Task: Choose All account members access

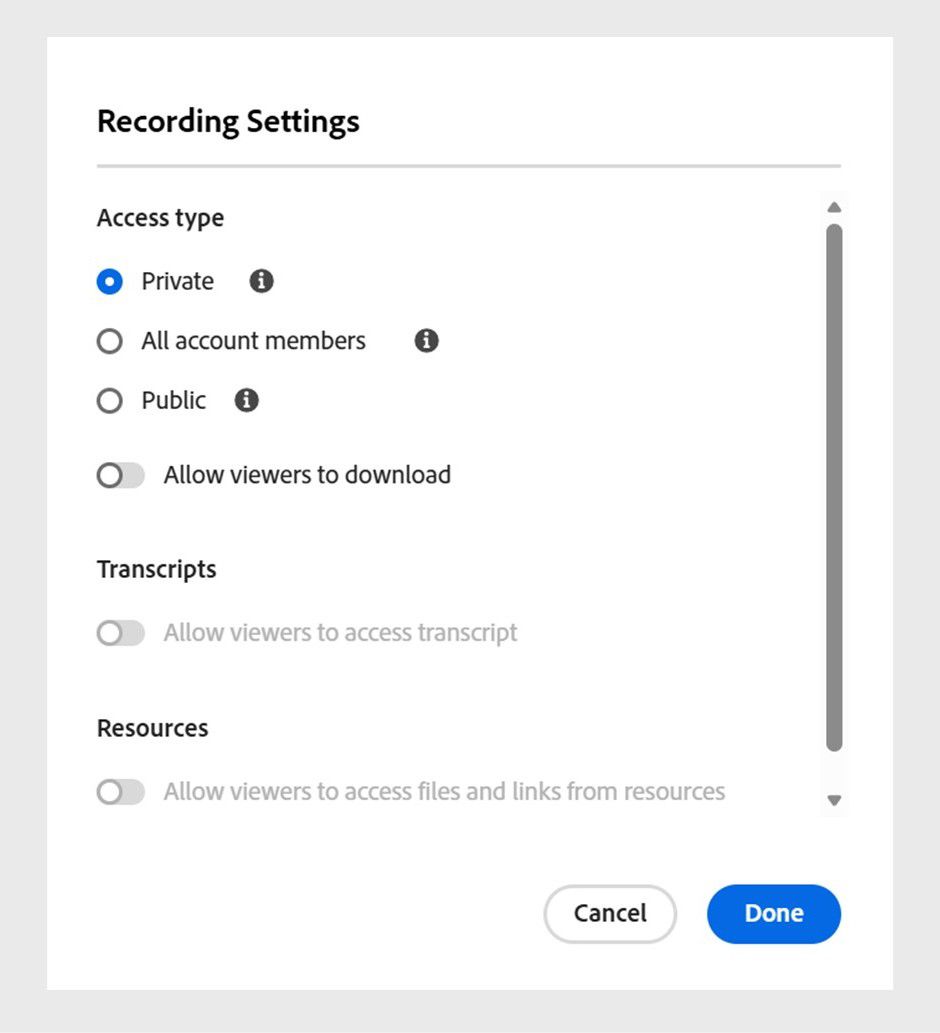Action: tap(109, 341)
